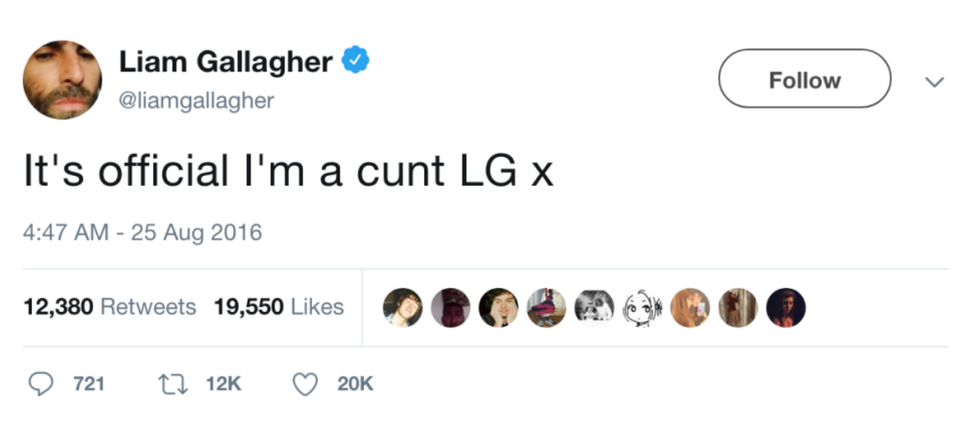
Task: View the 19,550 Likes list
Action: coord(279,307)
